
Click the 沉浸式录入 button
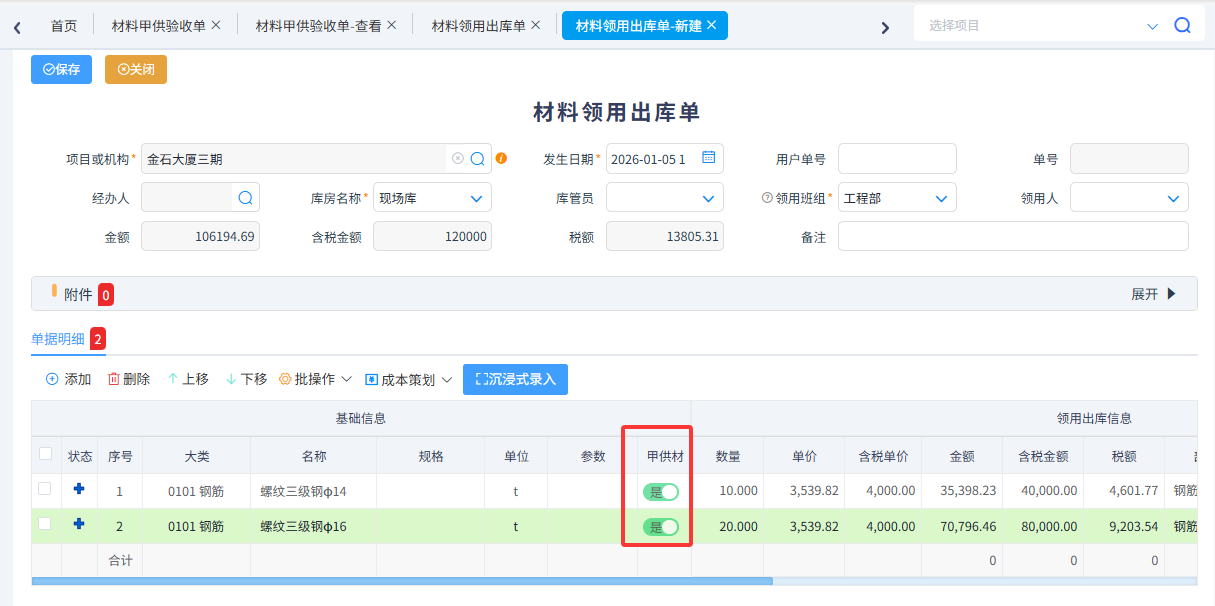click(x=515, y=379)
